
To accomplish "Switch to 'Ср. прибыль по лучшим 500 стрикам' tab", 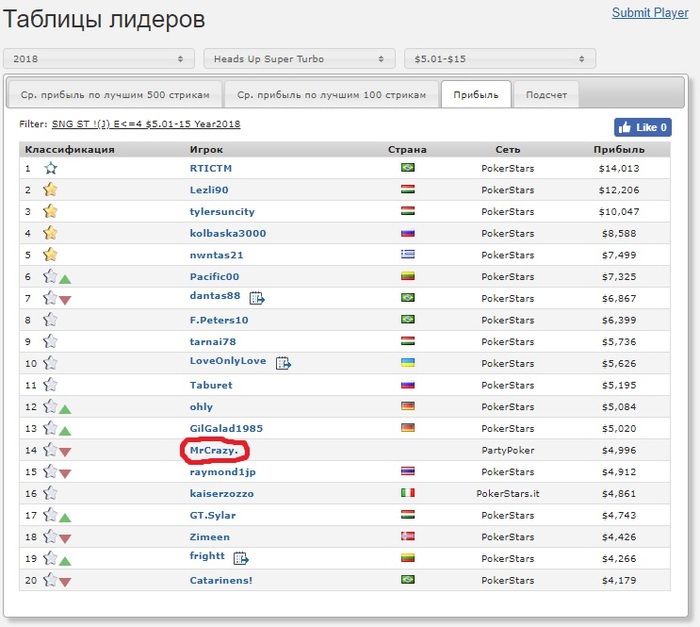I will click(115, 94).
